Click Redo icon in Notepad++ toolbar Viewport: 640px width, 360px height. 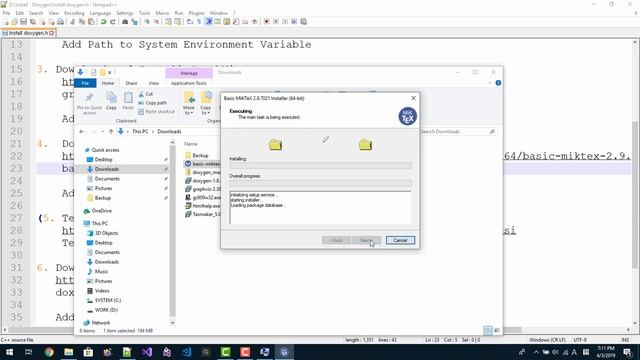[x=113, y=22]
